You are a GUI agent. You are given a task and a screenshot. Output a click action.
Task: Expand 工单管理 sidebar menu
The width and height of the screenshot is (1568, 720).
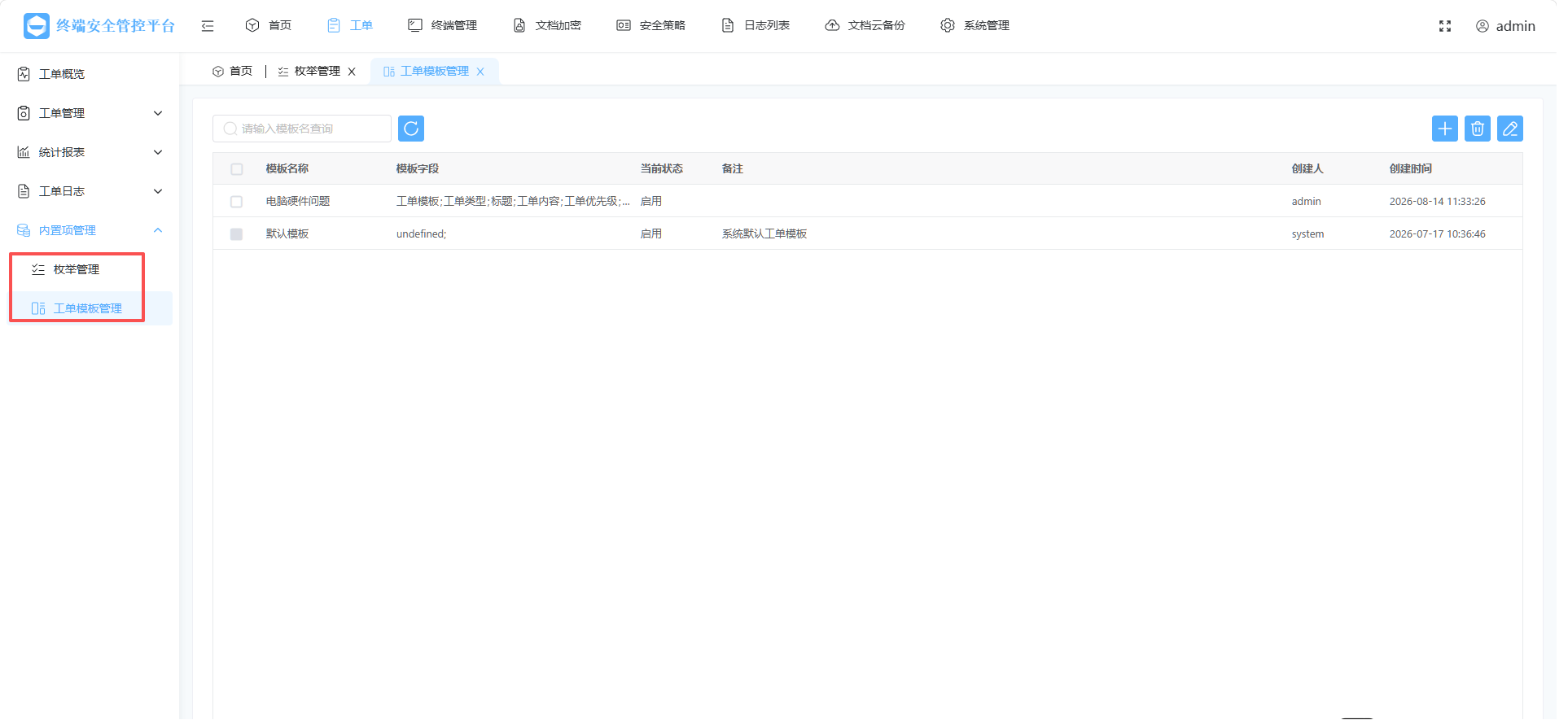90,113
